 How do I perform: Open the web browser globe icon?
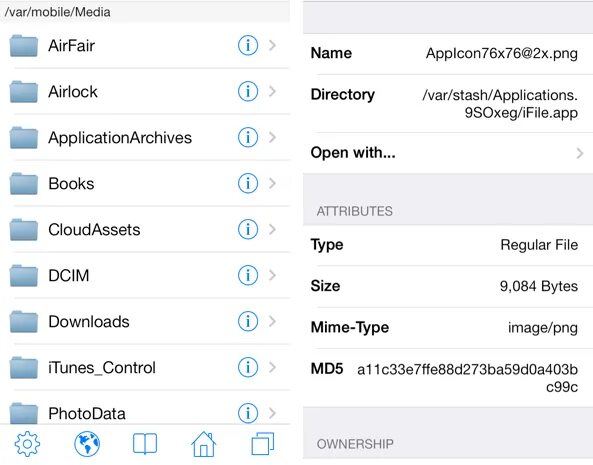pos(87,444)
